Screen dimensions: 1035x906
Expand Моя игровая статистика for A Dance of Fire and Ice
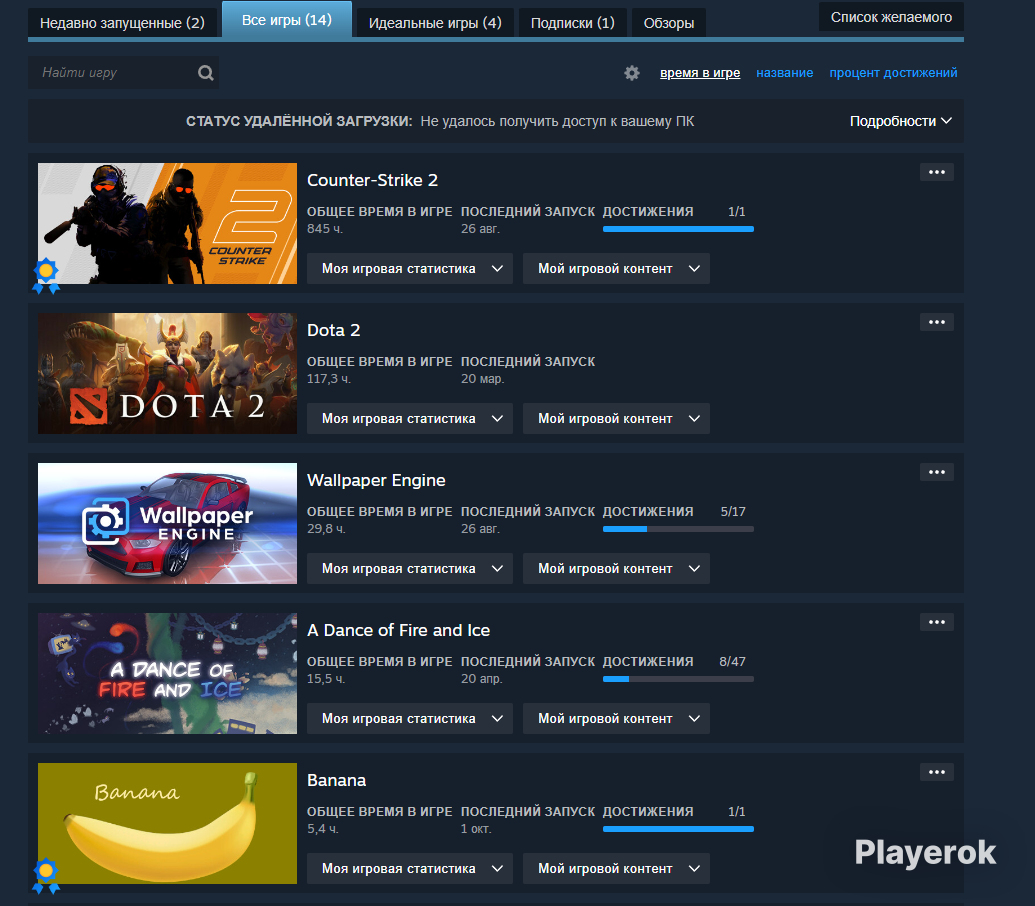410,718
